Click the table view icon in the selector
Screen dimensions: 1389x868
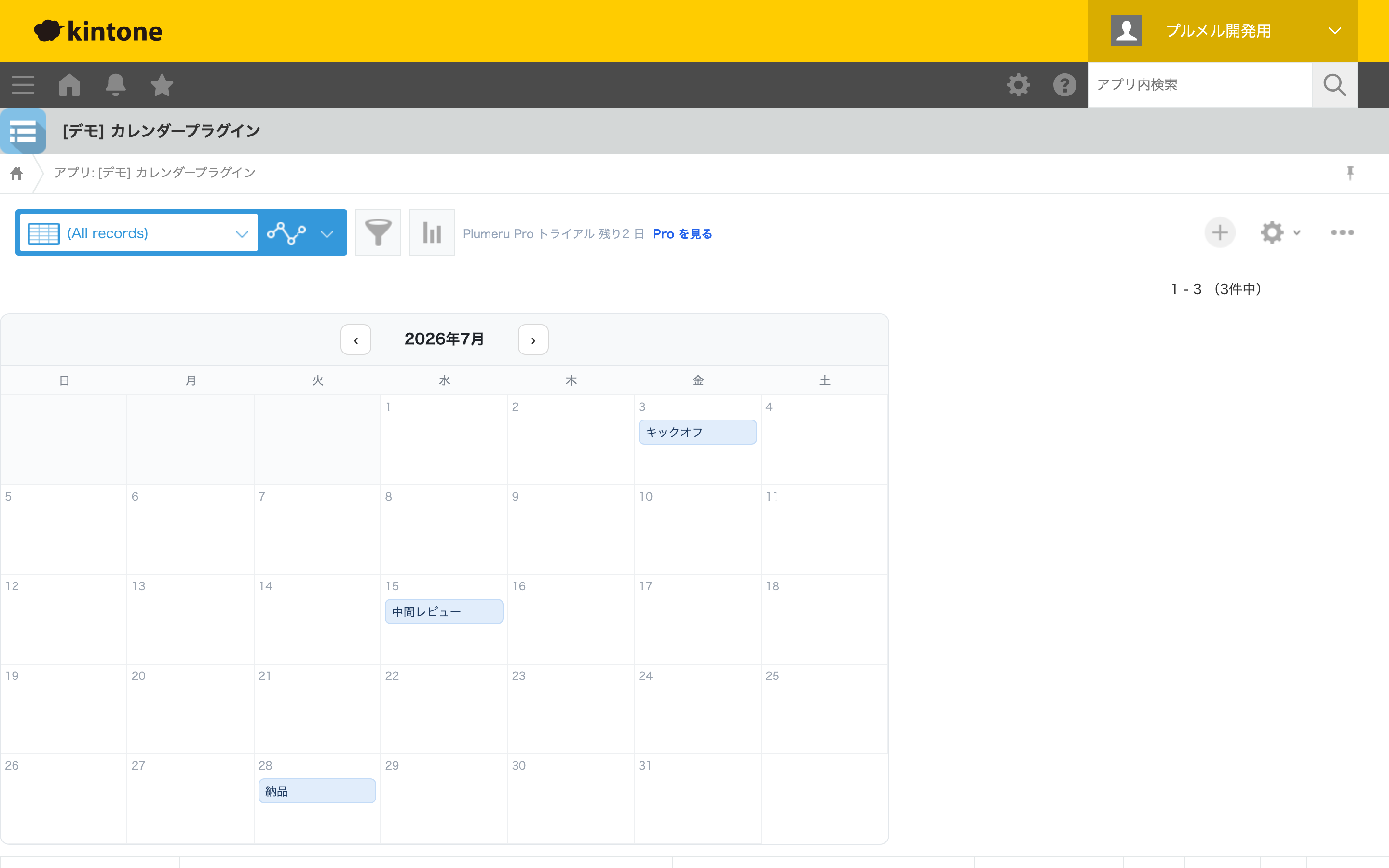(x=43, y=233)
